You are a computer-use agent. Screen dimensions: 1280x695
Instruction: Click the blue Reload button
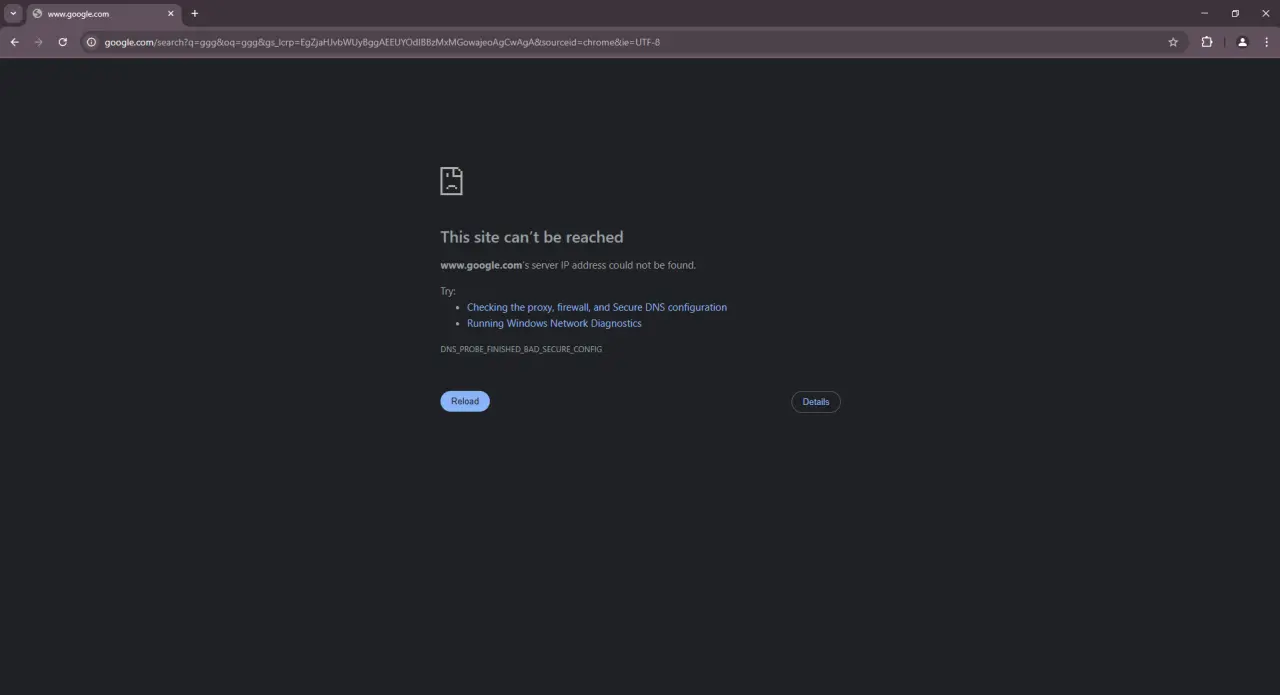pos(465,401)
